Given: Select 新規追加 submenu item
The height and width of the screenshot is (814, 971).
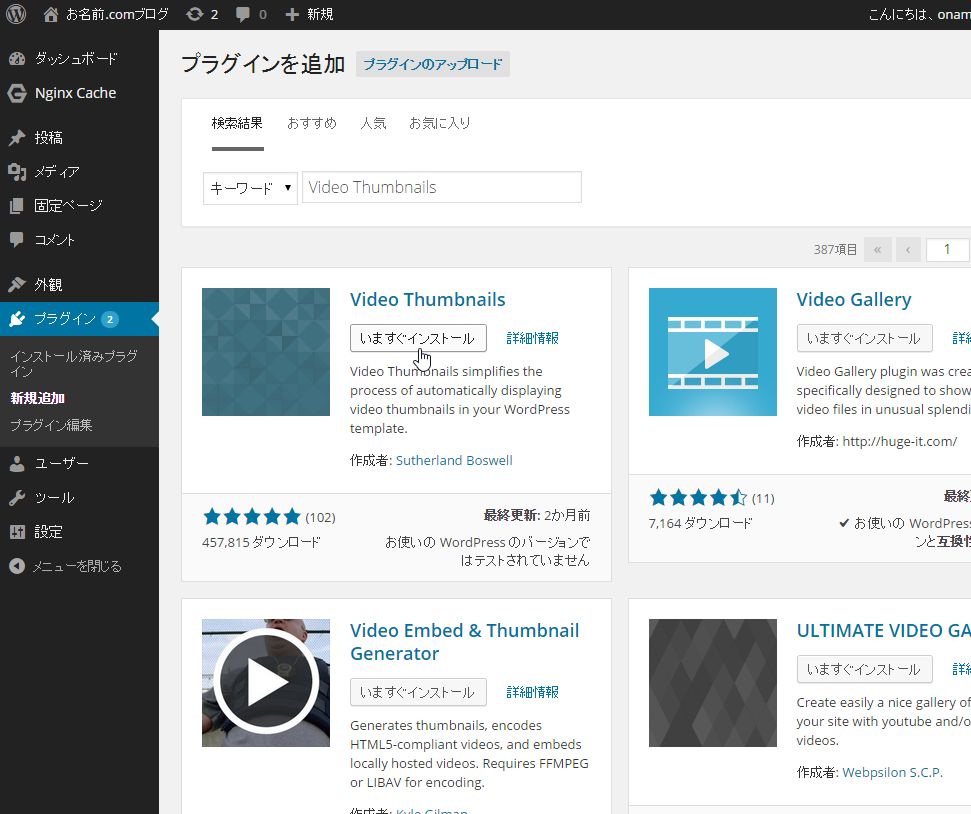Looking at the screenshot, I should coord(38,398).
